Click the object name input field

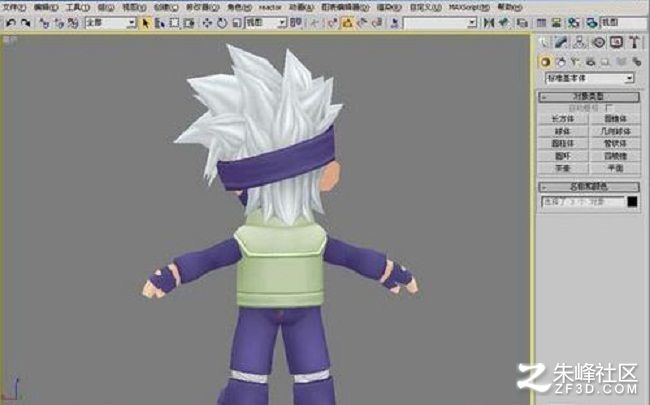[x=583, y=202]
